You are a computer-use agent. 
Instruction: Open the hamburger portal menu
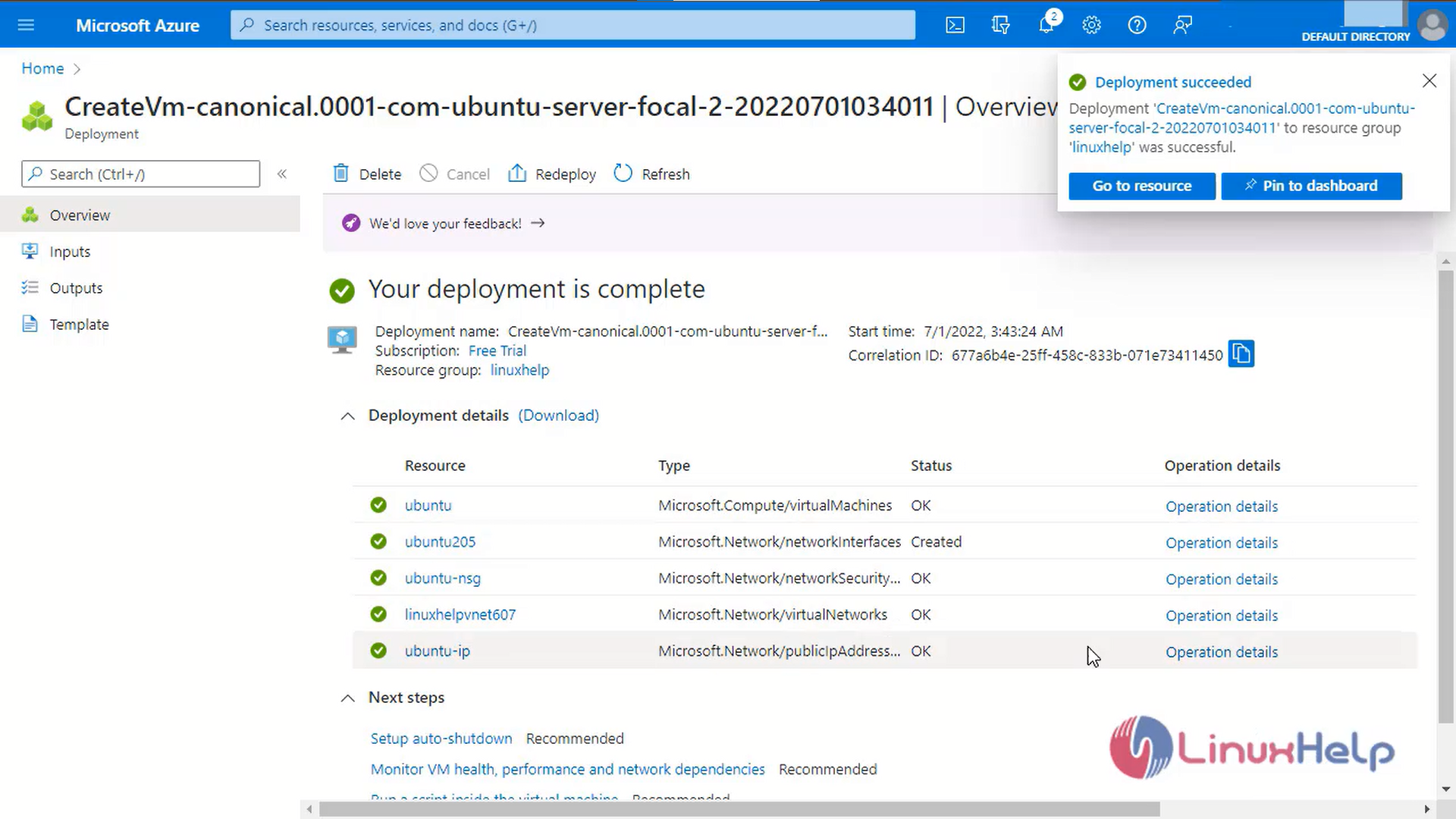(26, 25)
